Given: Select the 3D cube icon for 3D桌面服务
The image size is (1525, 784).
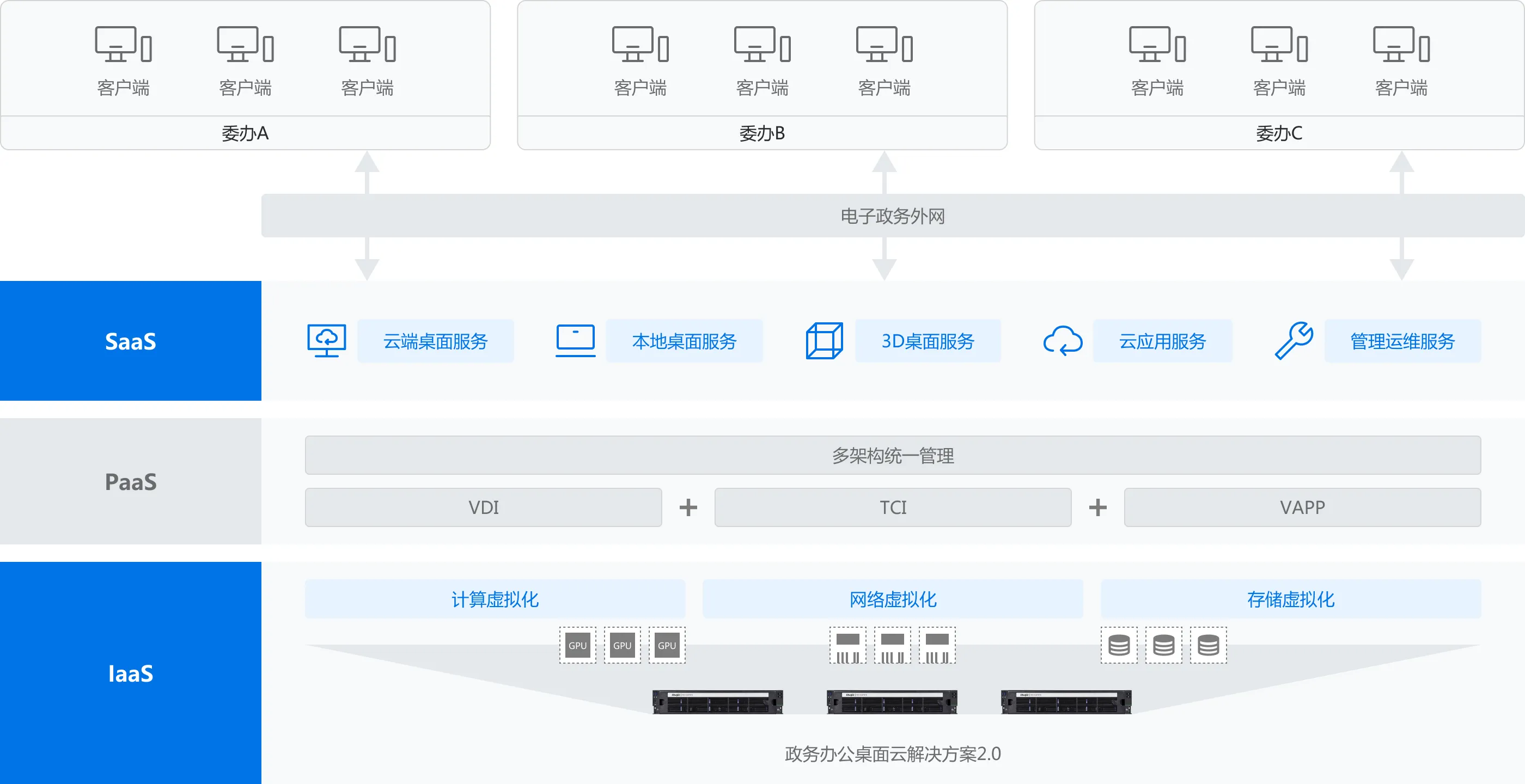Looking at the screenshot, I should pos(823,340).
